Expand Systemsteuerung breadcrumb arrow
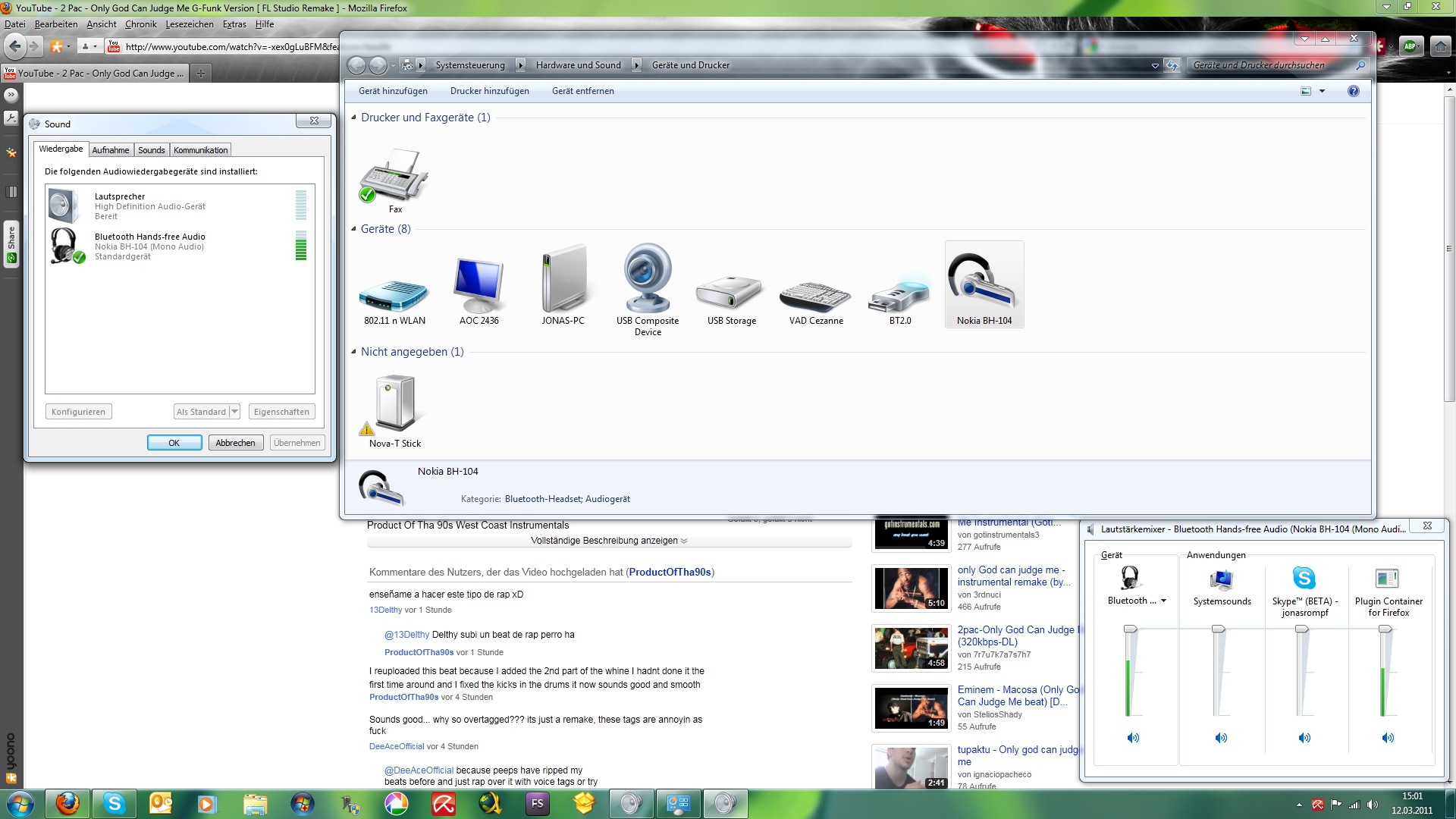1456x819 pixels. tap(520, 65)
